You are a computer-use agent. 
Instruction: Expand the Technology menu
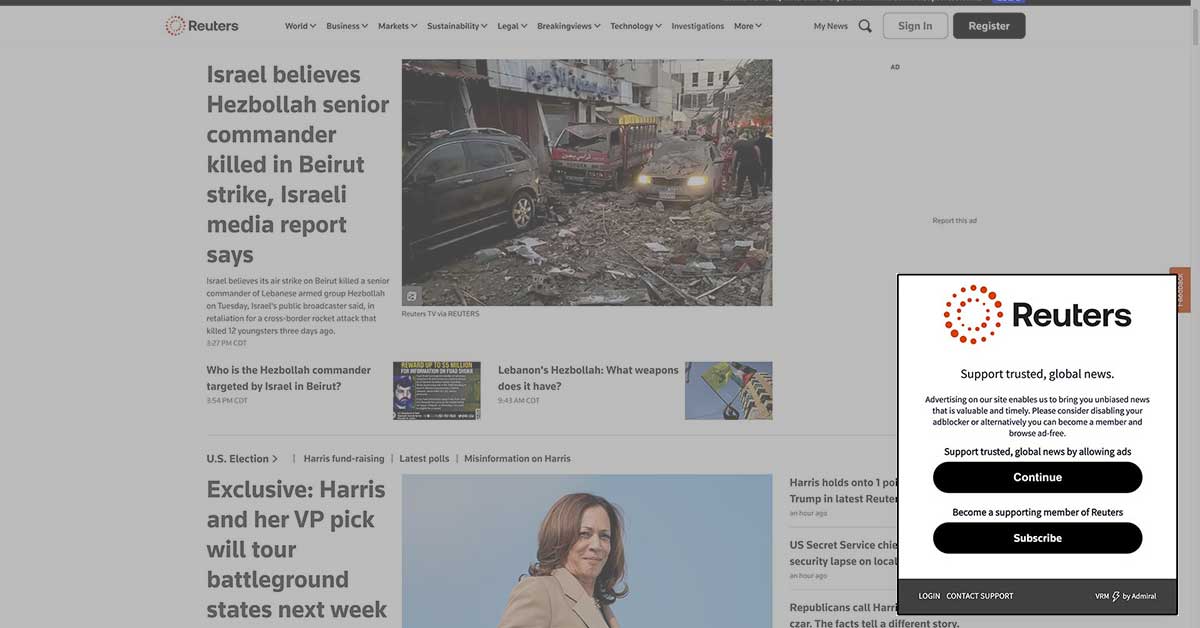point(636,26)
